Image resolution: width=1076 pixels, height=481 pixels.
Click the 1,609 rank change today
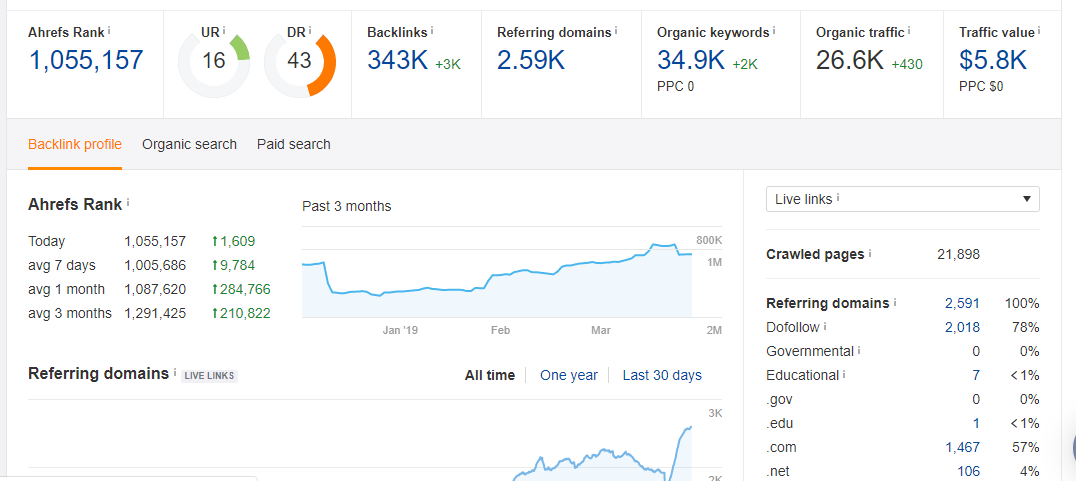tap(233, 242)
